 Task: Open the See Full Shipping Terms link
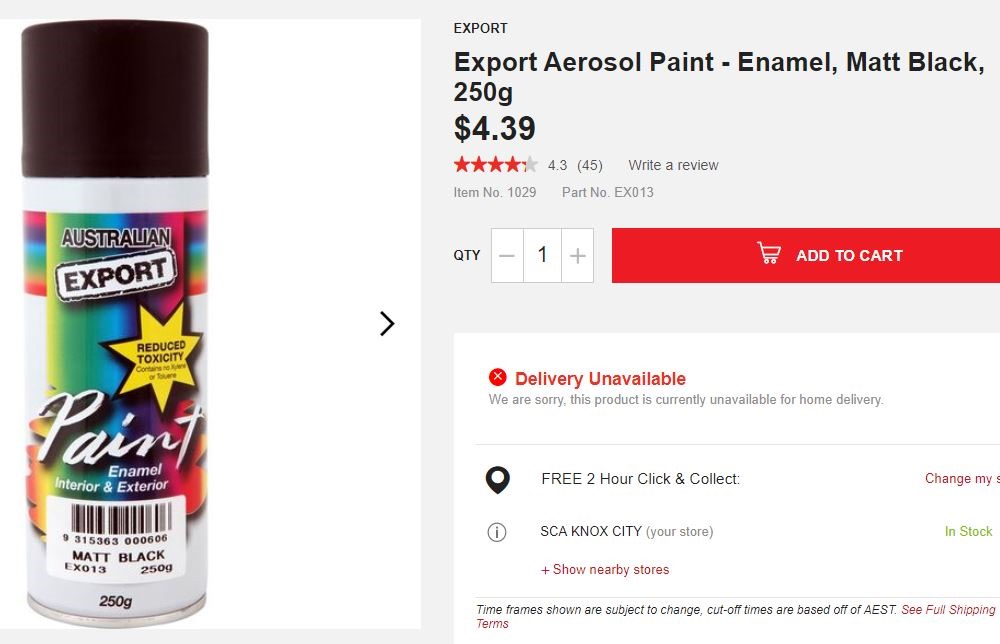click(x=947, y=610)
